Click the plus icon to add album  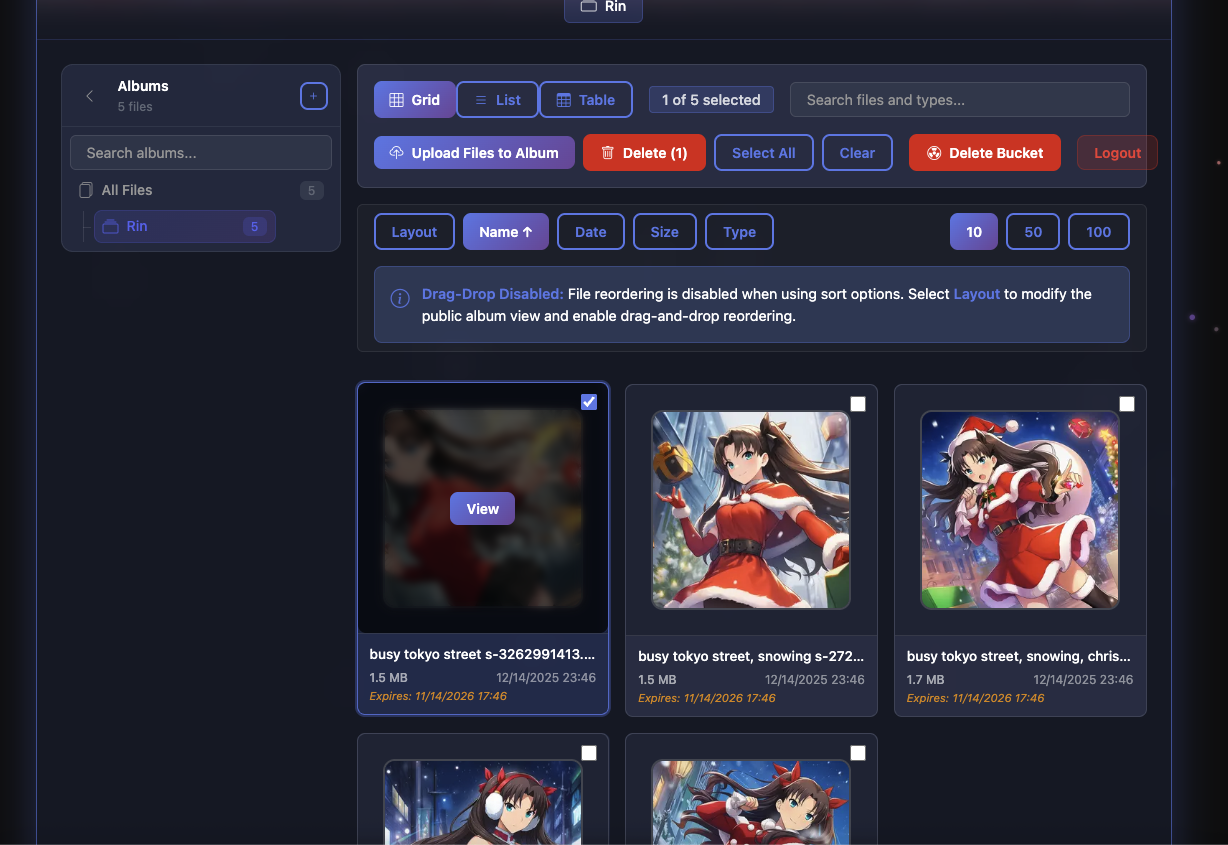point(314,96)
